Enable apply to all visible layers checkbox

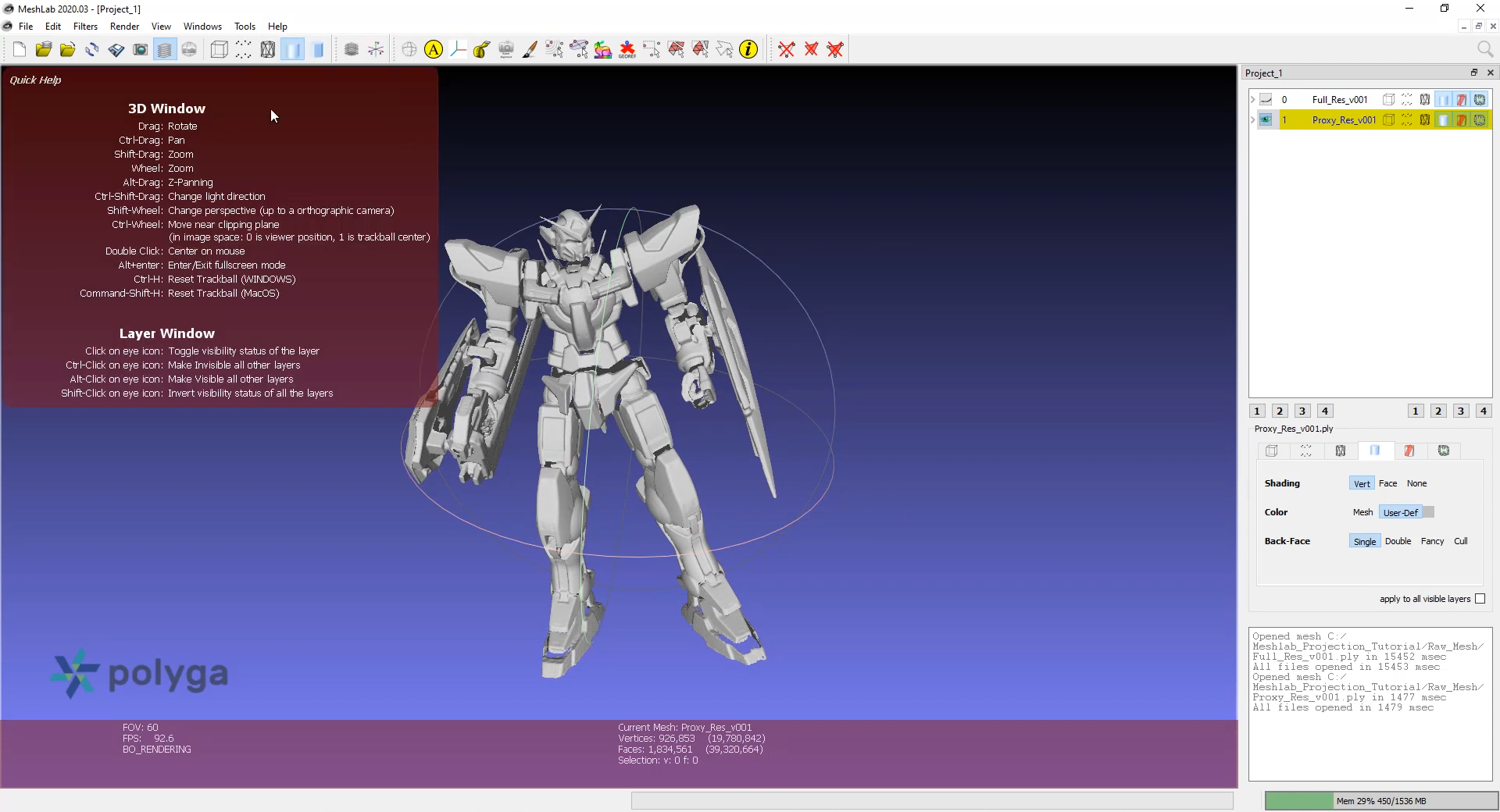tap(1480, 600)
